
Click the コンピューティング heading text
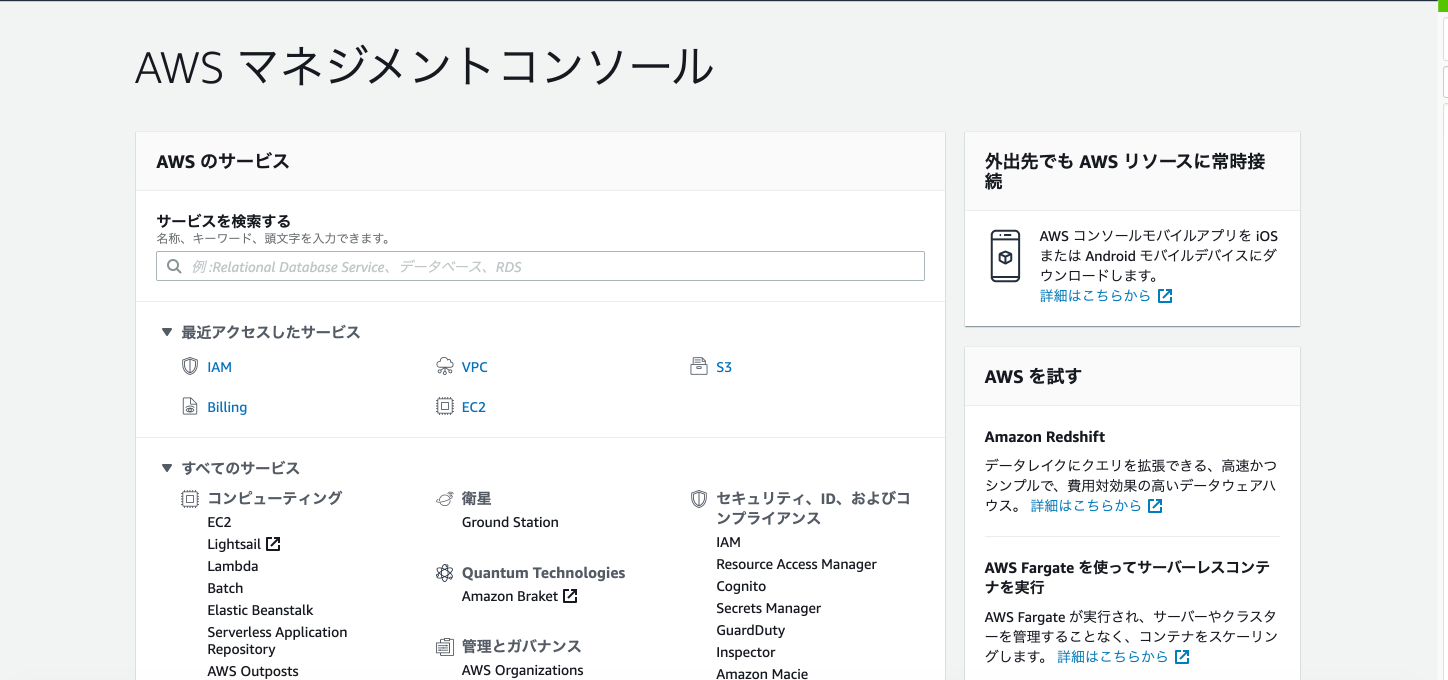pos(275,498)
